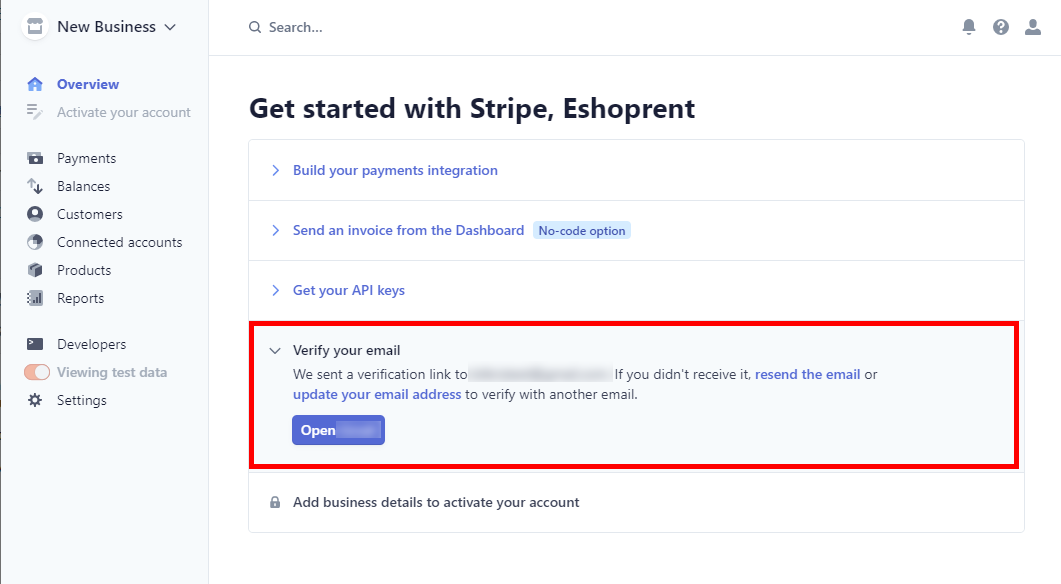Click the help question mark icon
The width and height of the screenshot is (1061, 584).
pos(1001,27)
